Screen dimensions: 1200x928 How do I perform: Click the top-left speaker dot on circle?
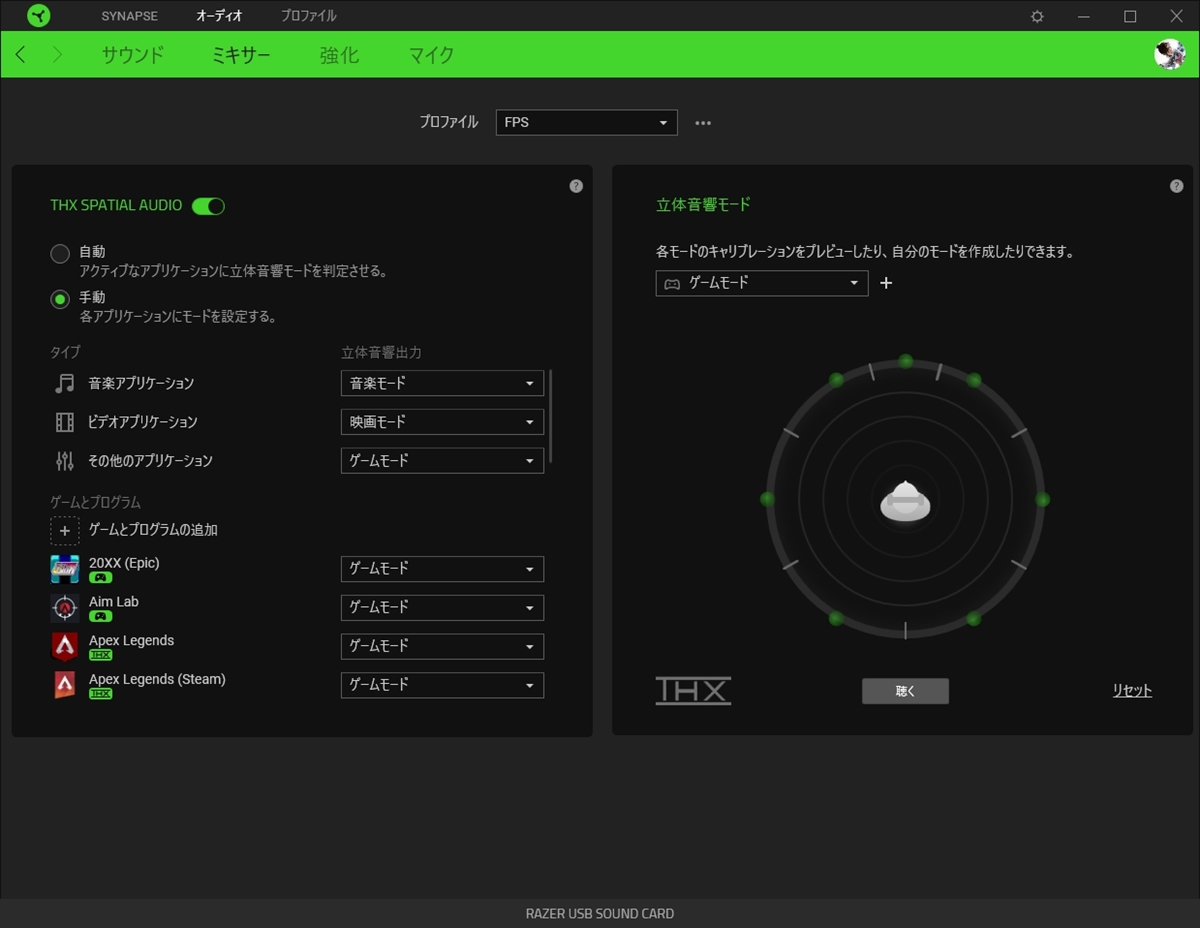coord(836,380)
